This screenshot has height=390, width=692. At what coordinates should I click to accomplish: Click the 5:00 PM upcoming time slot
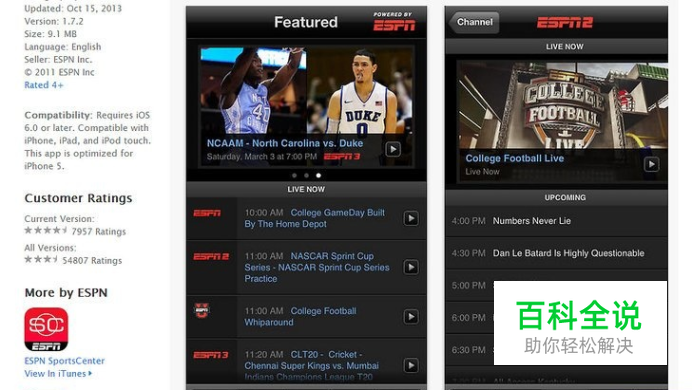tap(468, 285)
